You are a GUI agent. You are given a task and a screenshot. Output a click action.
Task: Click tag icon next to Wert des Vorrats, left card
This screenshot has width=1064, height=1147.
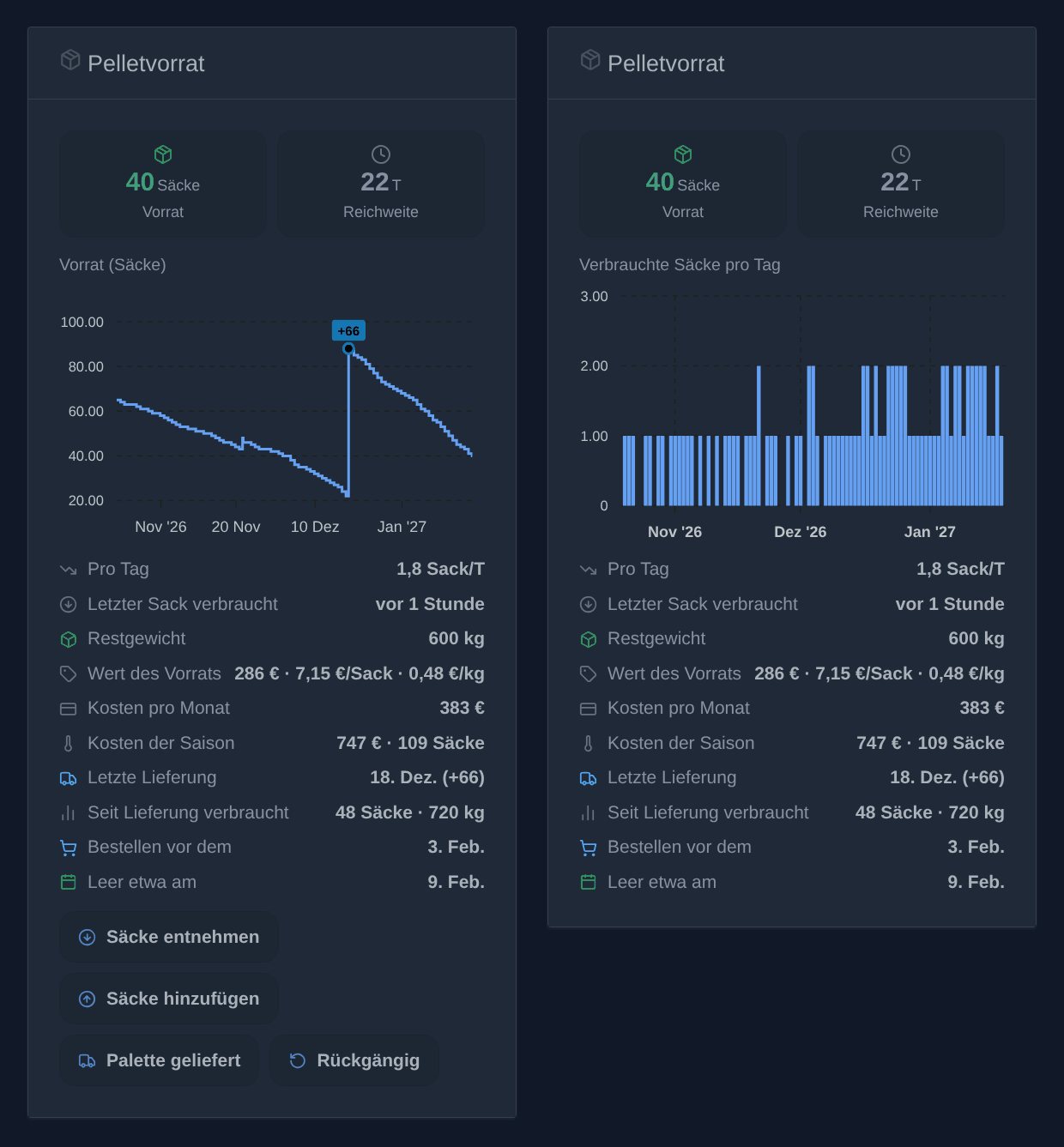(x=69, y=673)
